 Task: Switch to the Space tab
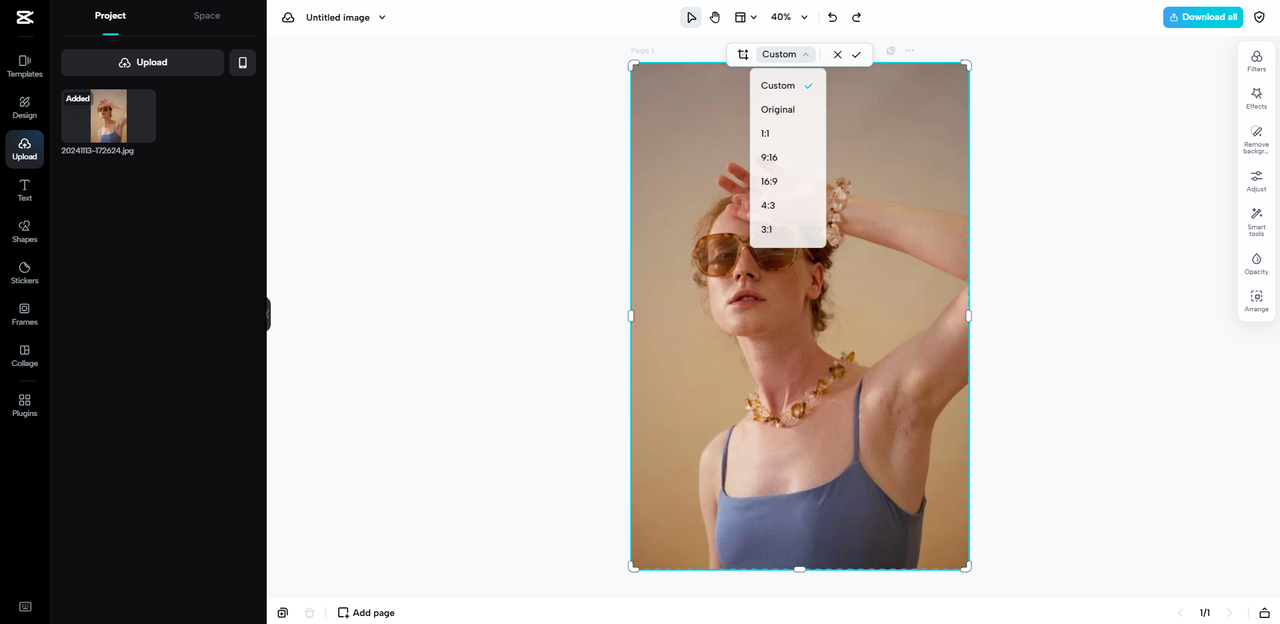(x=206, y=15)
